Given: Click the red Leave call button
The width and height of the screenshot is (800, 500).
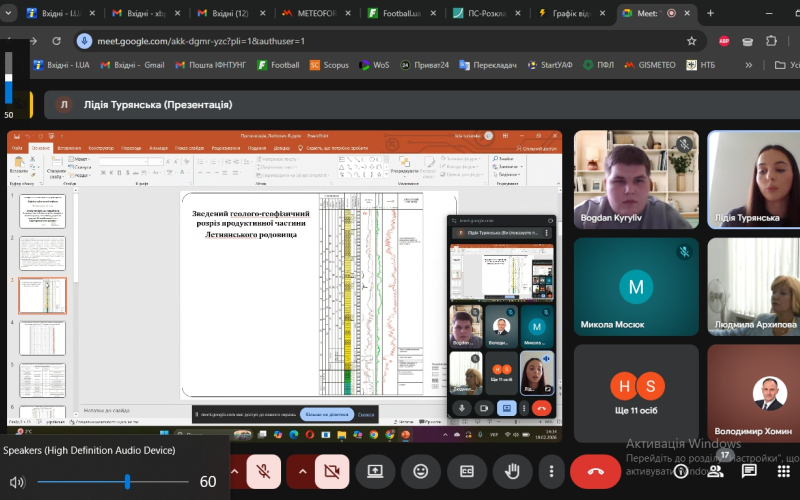Looking at the screenshot, I should click(596, 471).
